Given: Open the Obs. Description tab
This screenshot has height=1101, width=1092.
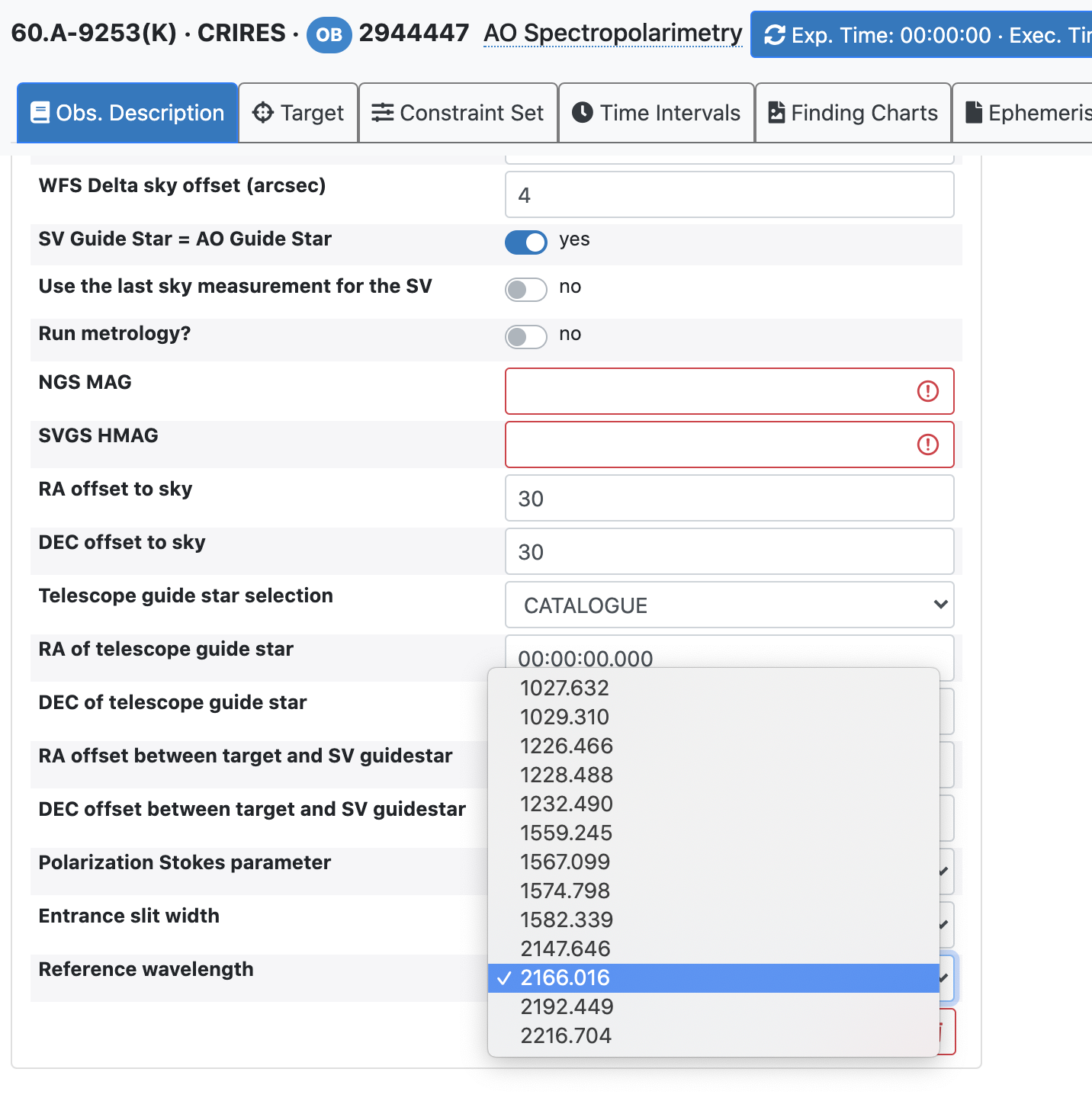Looking at the screenshot, I should click(127, 113).
